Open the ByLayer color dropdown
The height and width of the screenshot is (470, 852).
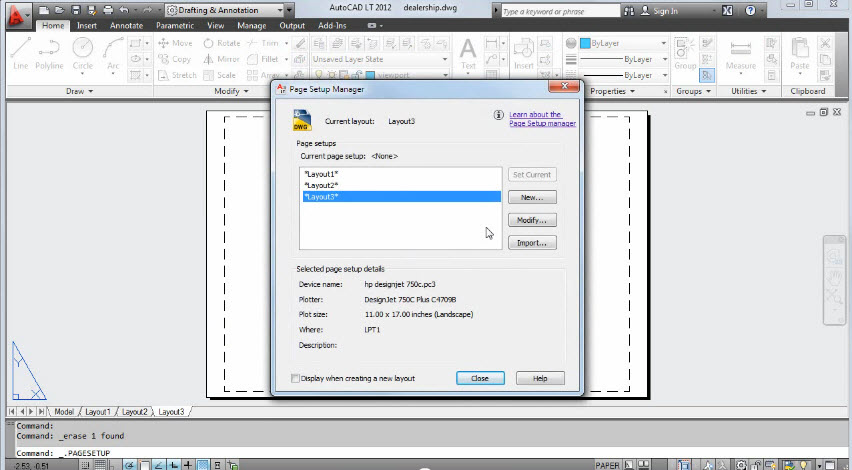624,43
